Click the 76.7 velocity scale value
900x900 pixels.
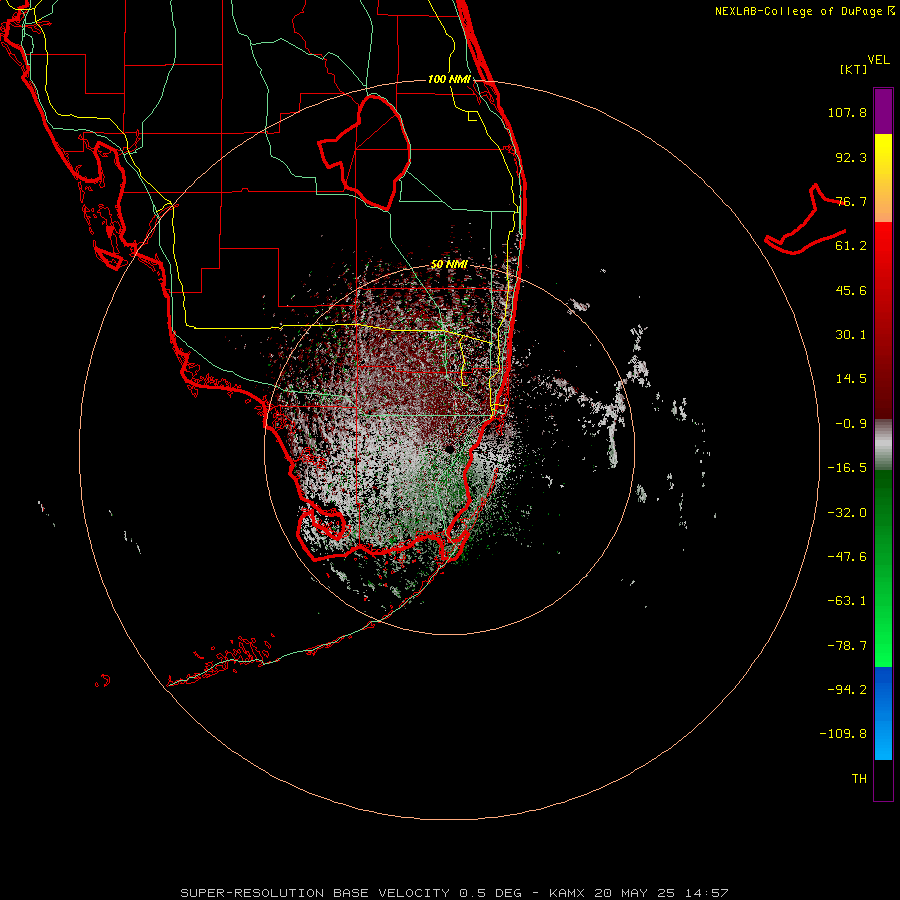[851, 201]
